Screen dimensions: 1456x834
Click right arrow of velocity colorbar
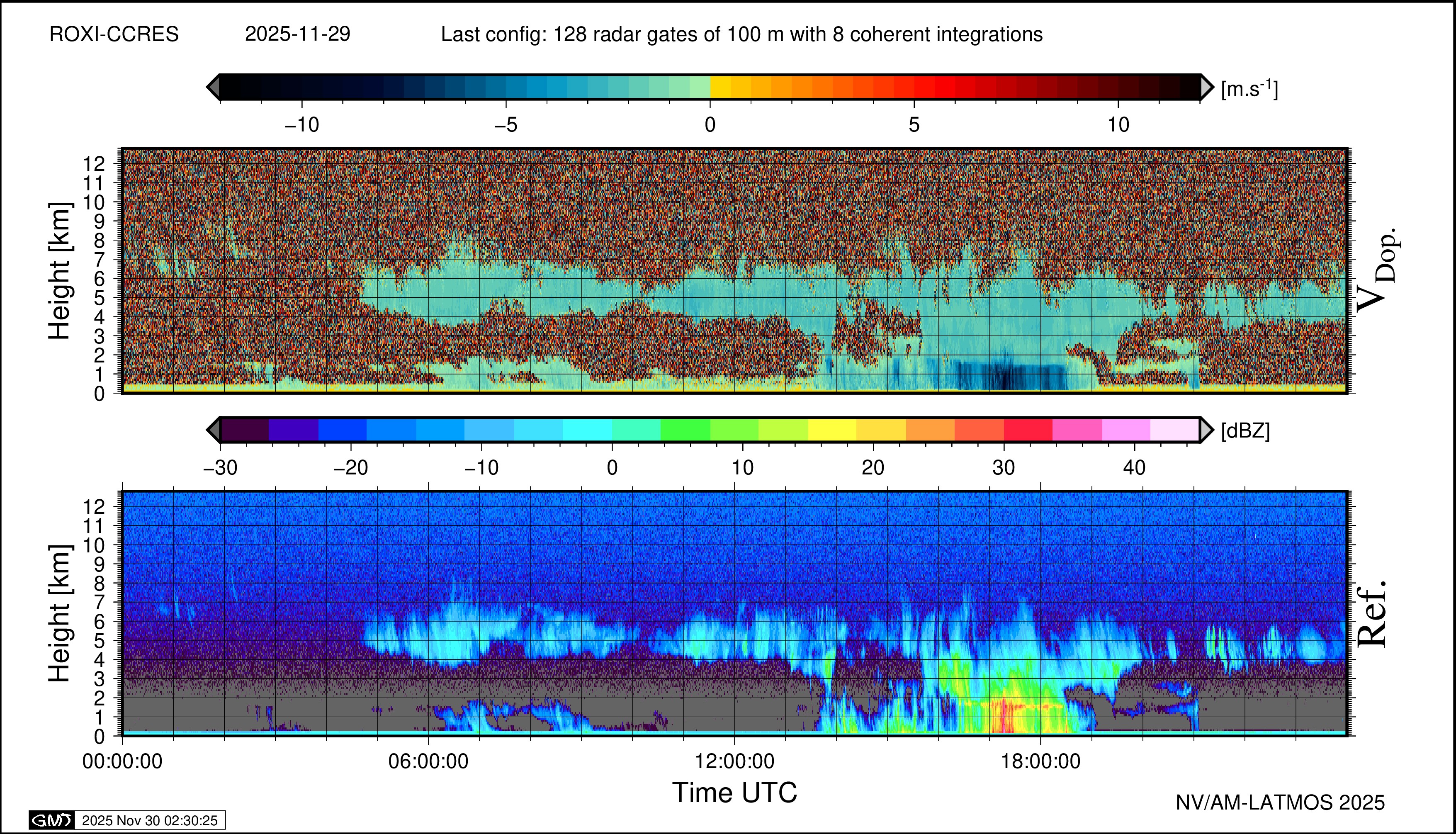tap(1206, 88)
